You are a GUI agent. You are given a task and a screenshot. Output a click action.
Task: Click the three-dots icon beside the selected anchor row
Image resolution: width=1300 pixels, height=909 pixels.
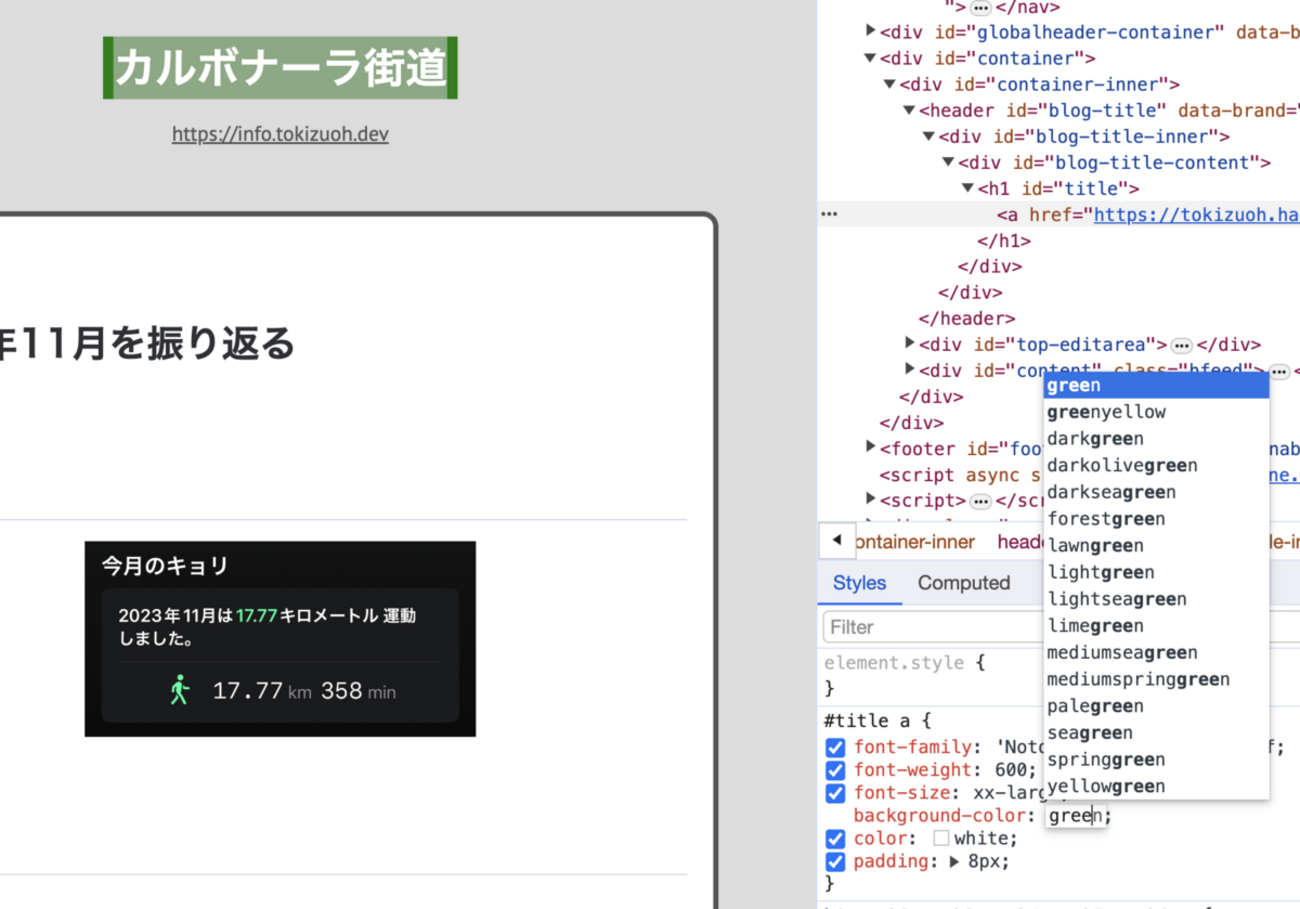(x=829, y=214)
